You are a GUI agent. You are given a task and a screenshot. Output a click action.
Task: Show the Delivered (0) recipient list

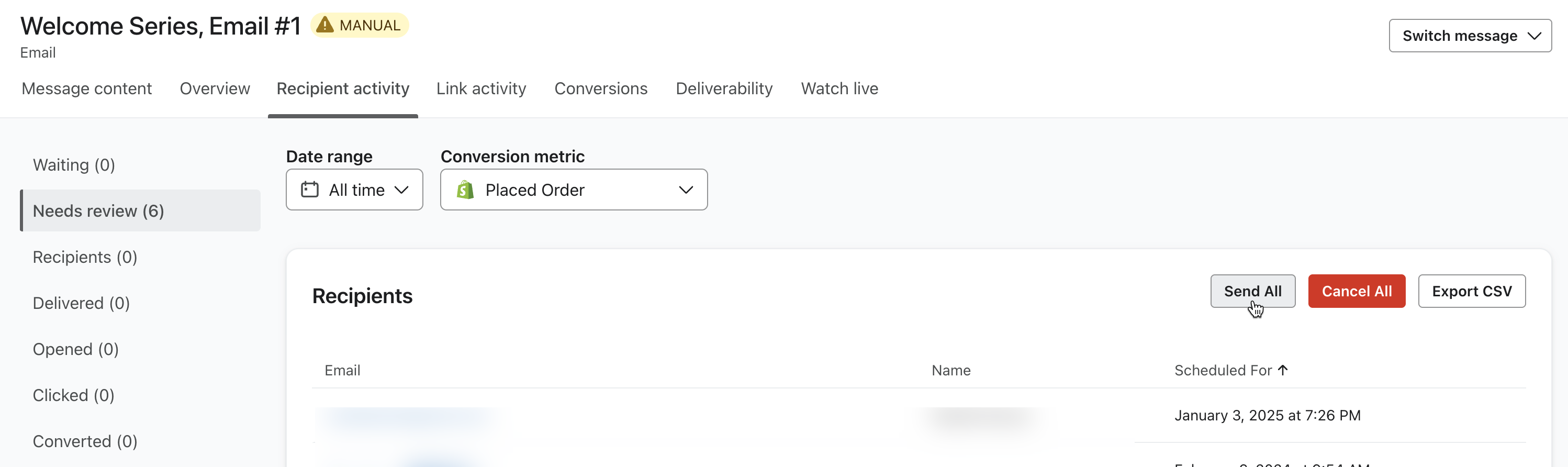click(x=82, y=303)
